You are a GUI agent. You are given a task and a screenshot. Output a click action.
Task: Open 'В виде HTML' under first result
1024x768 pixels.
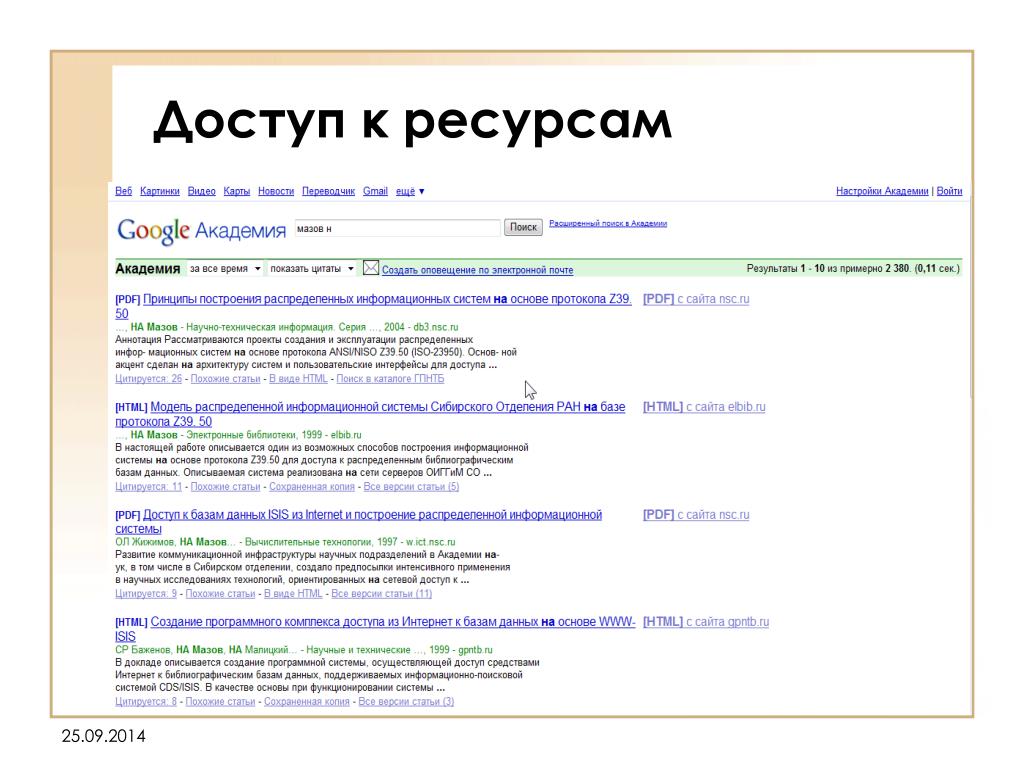pyautogui.click(x=298, y=379)
